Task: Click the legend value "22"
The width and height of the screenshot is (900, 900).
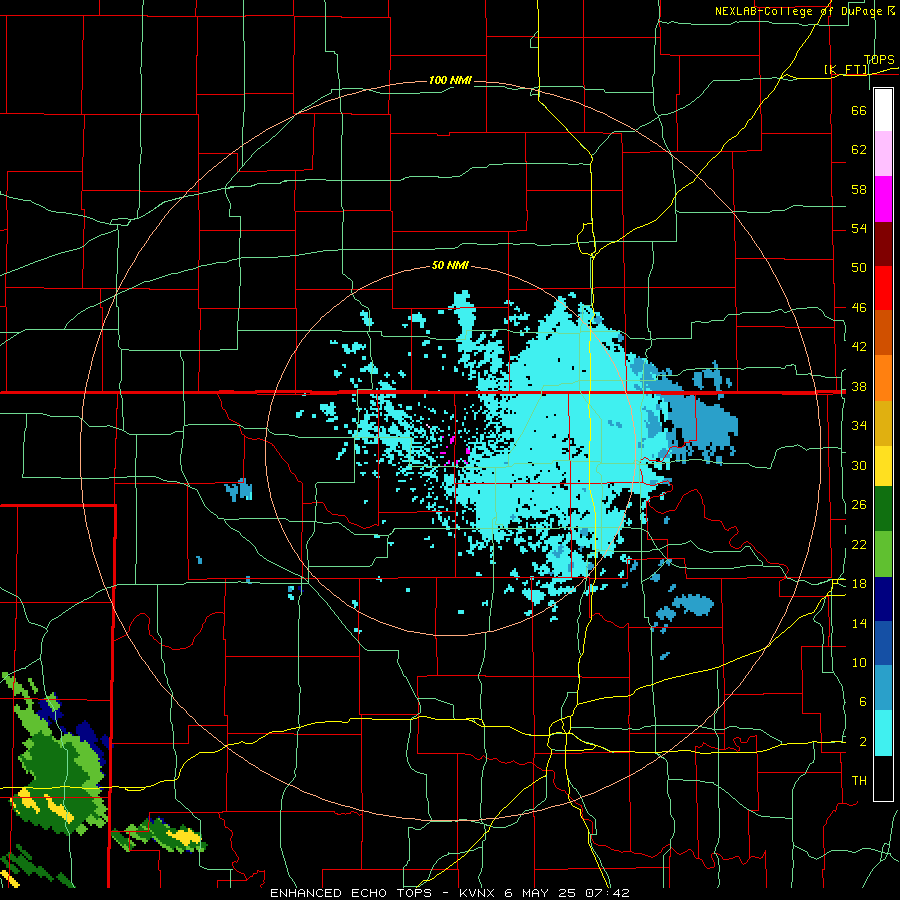Action: 859,544
